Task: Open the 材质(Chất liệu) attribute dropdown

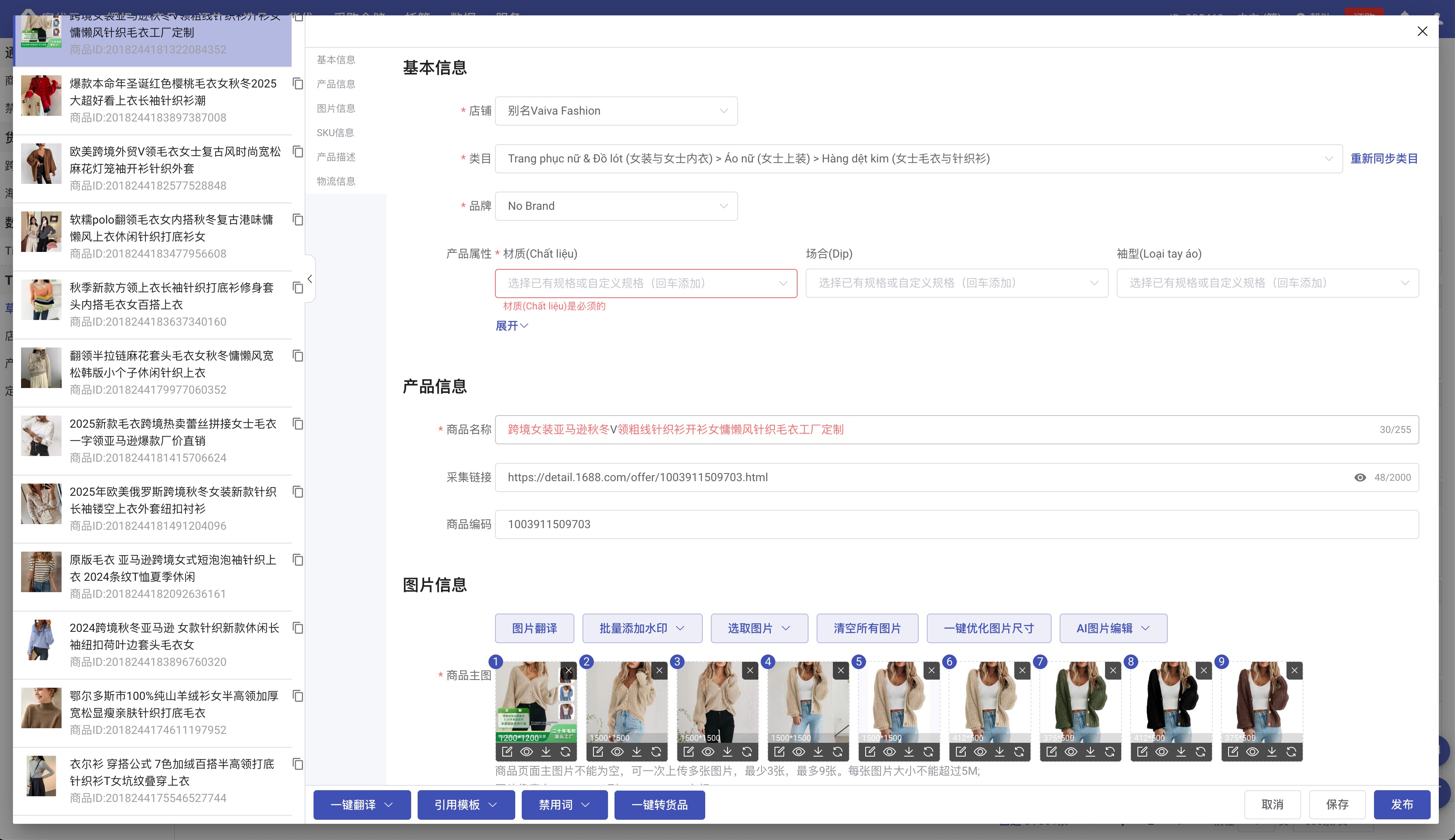Action: tap(646, 283)
